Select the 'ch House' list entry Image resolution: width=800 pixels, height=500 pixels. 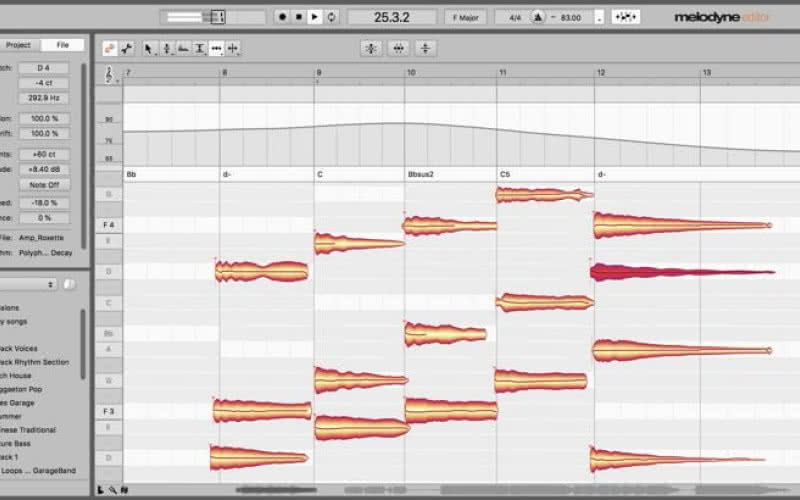click(x=16, y=376)
